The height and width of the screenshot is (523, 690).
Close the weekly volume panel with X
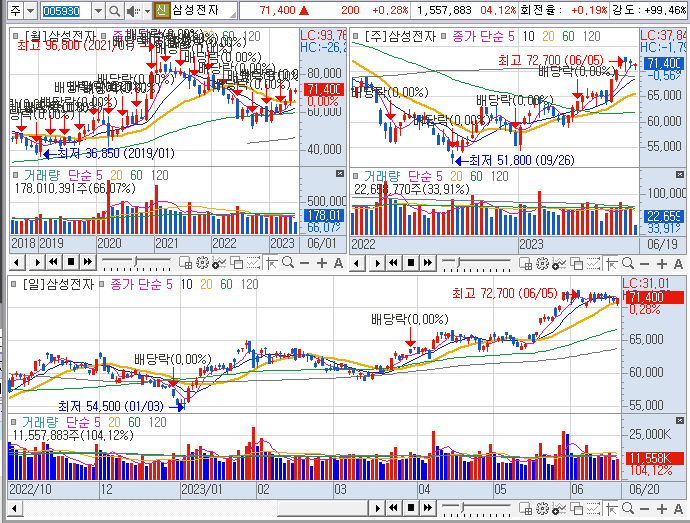(x=680, y=175)
